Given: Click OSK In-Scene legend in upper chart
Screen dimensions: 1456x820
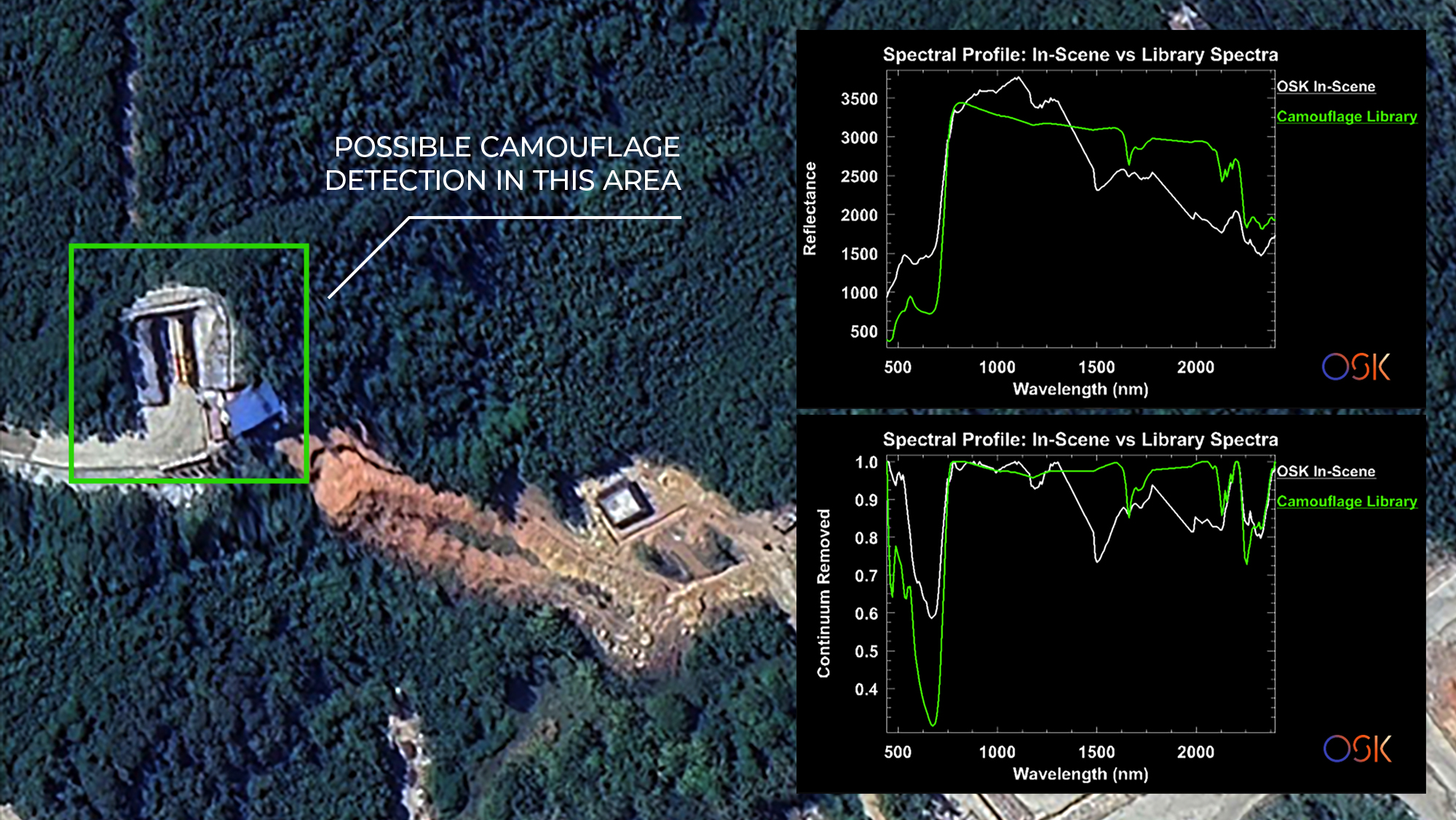Looking at the screenshot, I should click(x=1326, y=87).
